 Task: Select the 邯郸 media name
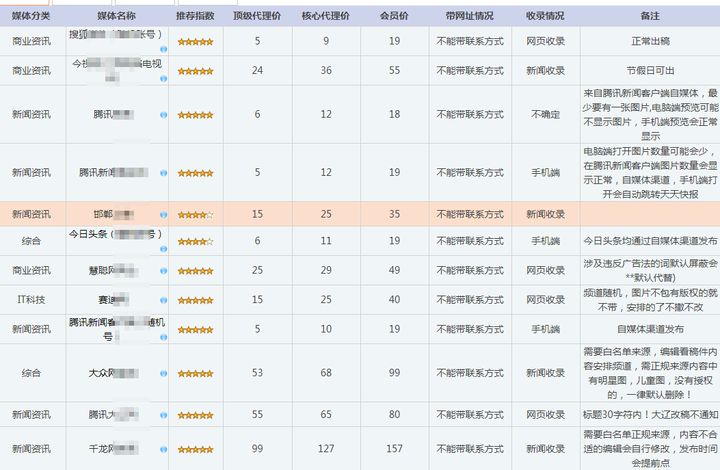[113, 214]
